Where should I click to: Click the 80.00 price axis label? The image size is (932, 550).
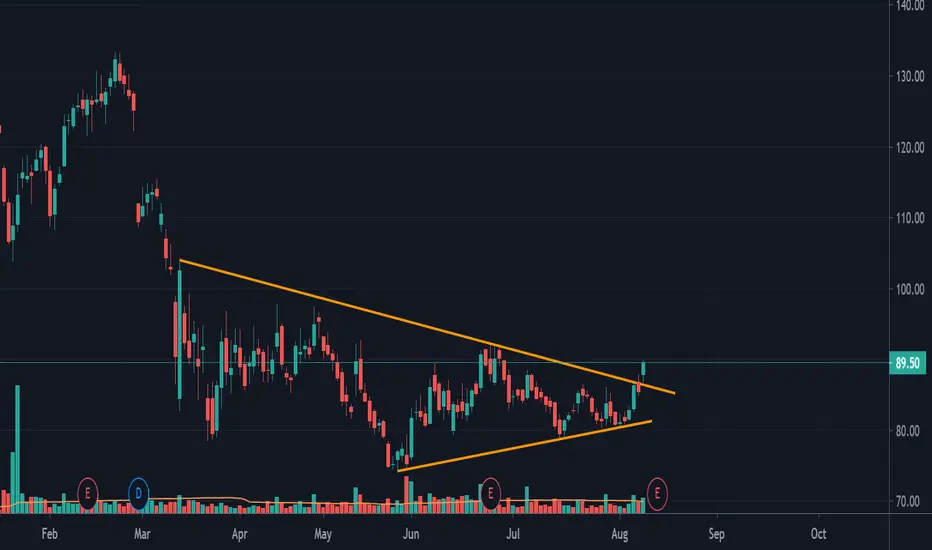tap(910, 431)
